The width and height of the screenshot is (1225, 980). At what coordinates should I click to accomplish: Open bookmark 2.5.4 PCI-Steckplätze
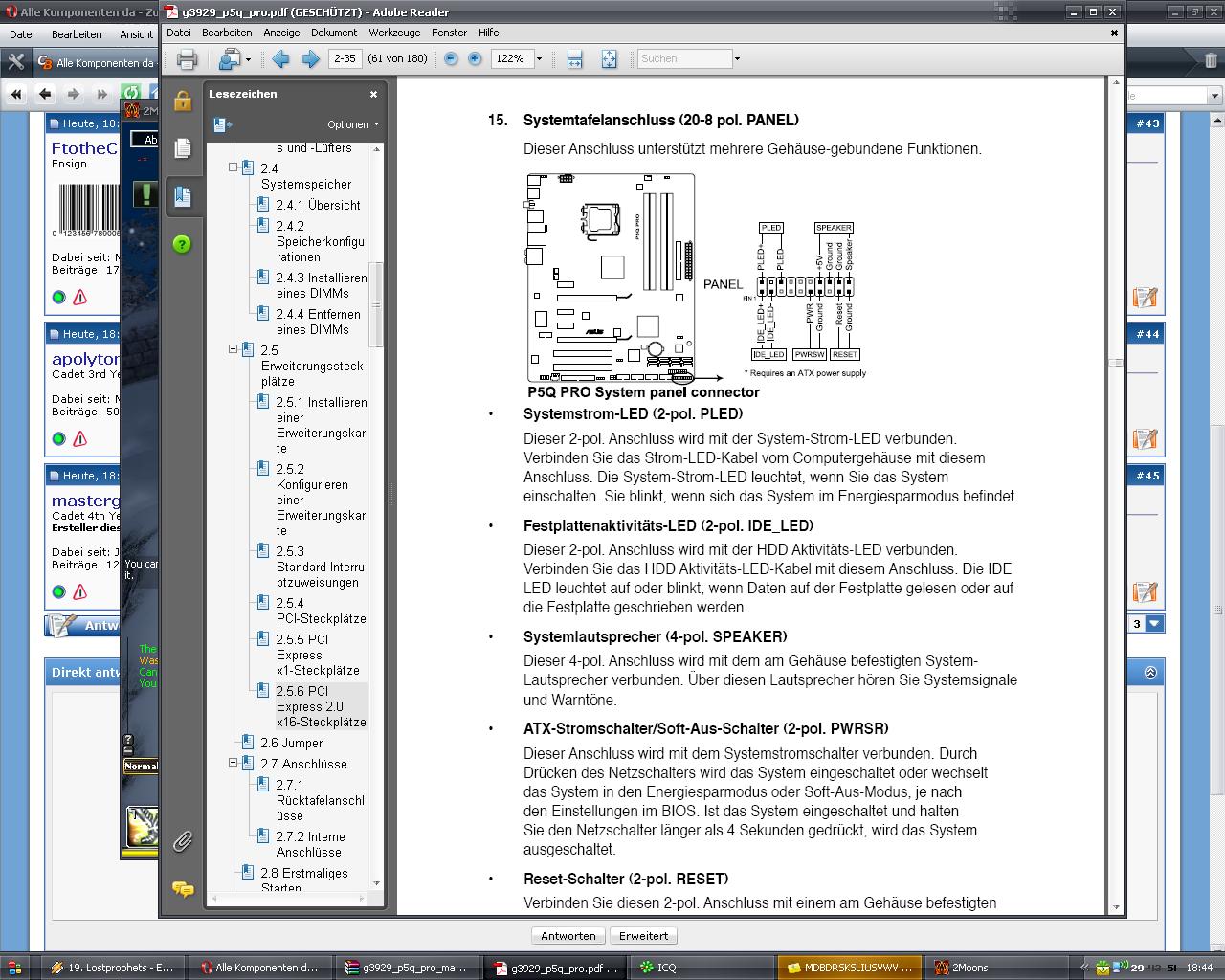[x=321, y=611]
